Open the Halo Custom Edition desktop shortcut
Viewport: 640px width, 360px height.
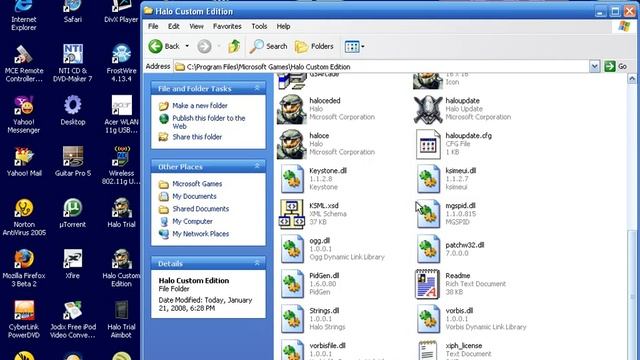[x=121, y=268]
